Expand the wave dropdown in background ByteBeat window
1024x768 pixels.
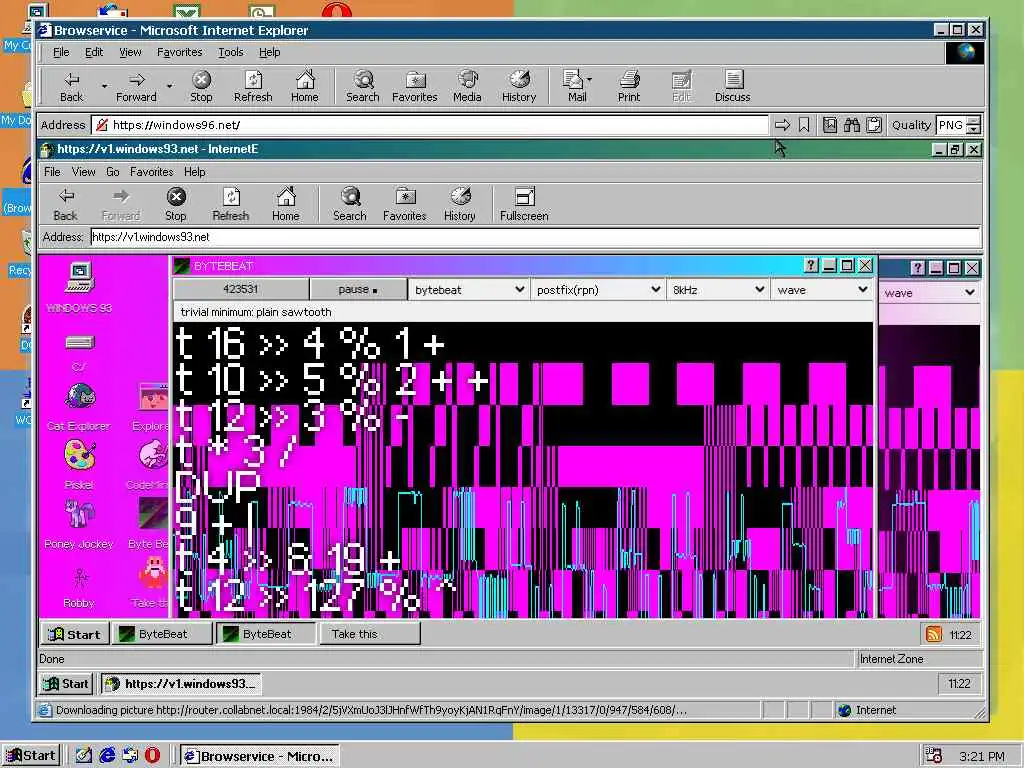929,293
